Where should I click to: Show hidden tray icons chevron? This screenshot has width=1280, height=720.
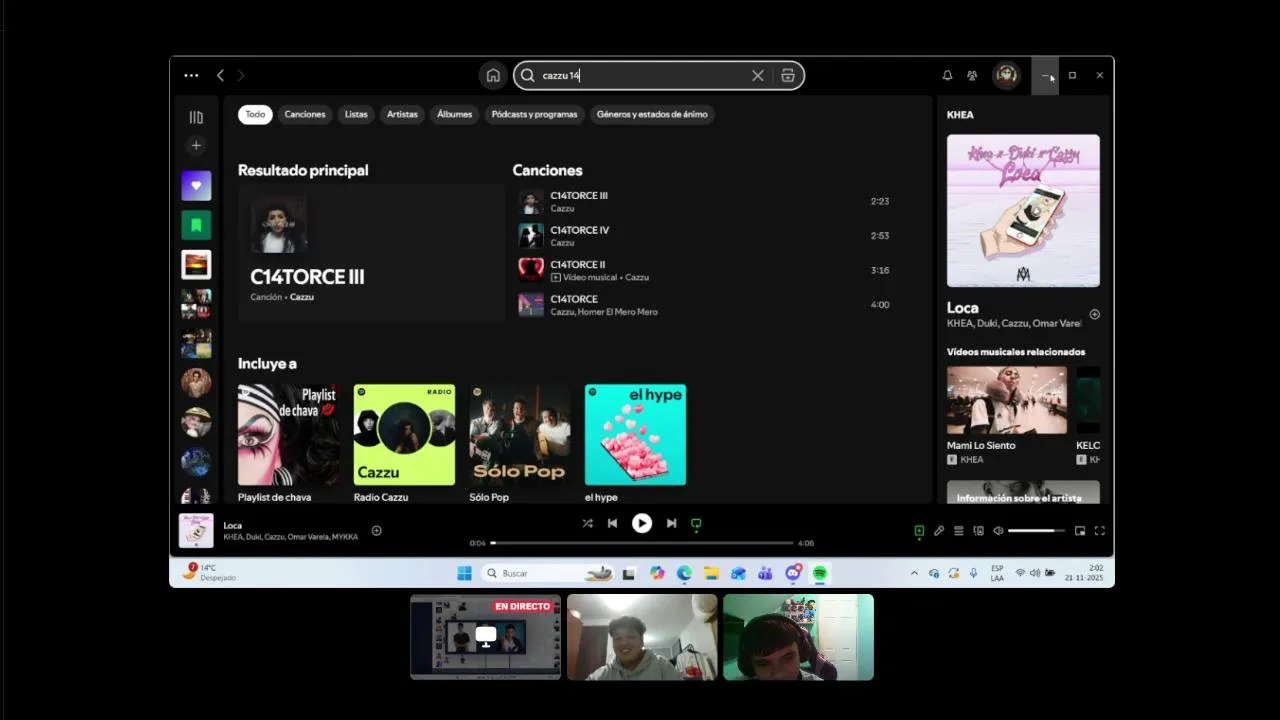click(x=914, y=573)
